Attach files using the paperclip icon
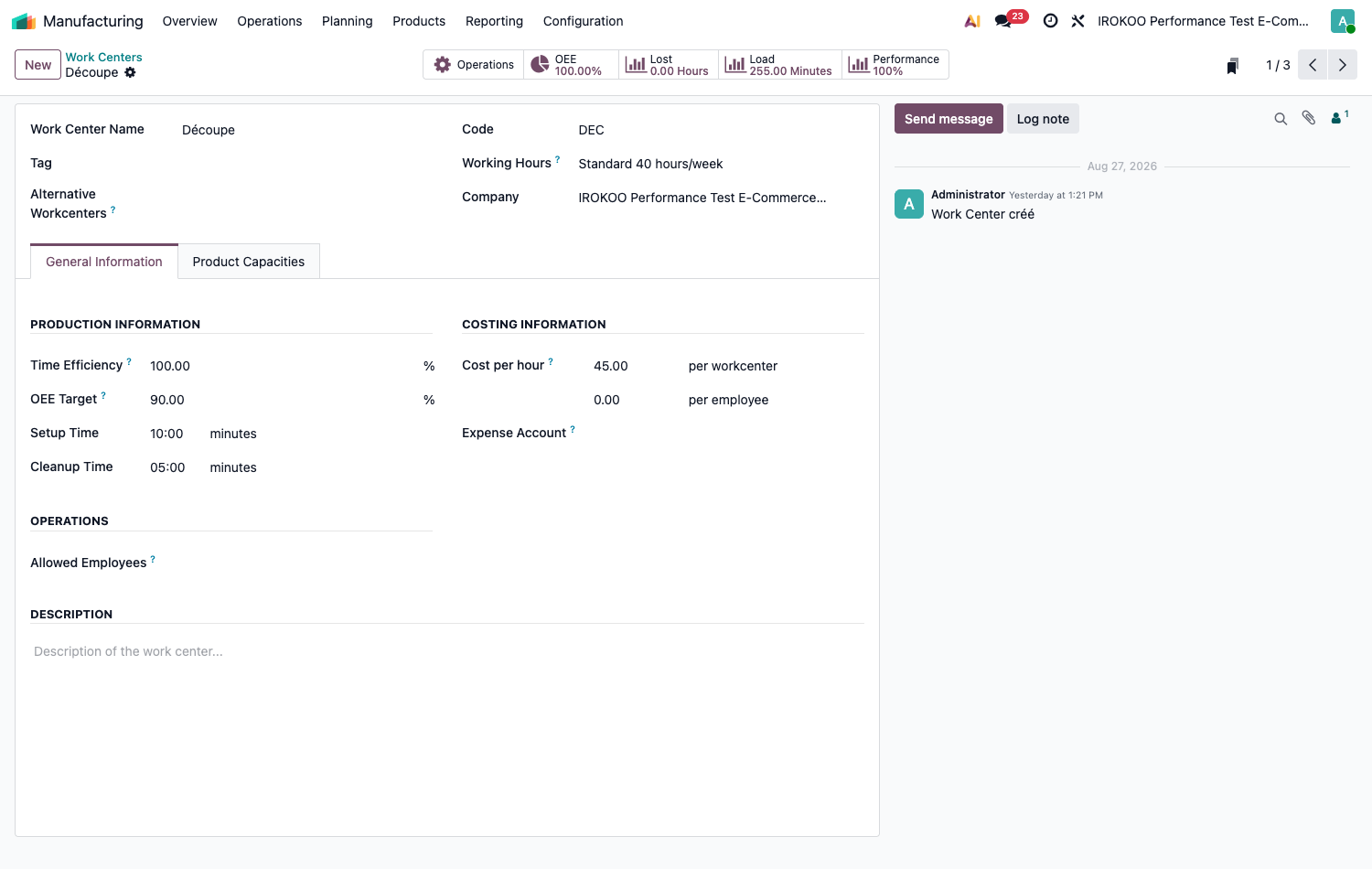Image resolution: width=1372 pixels, height=869 pixels. (1309, 118)
